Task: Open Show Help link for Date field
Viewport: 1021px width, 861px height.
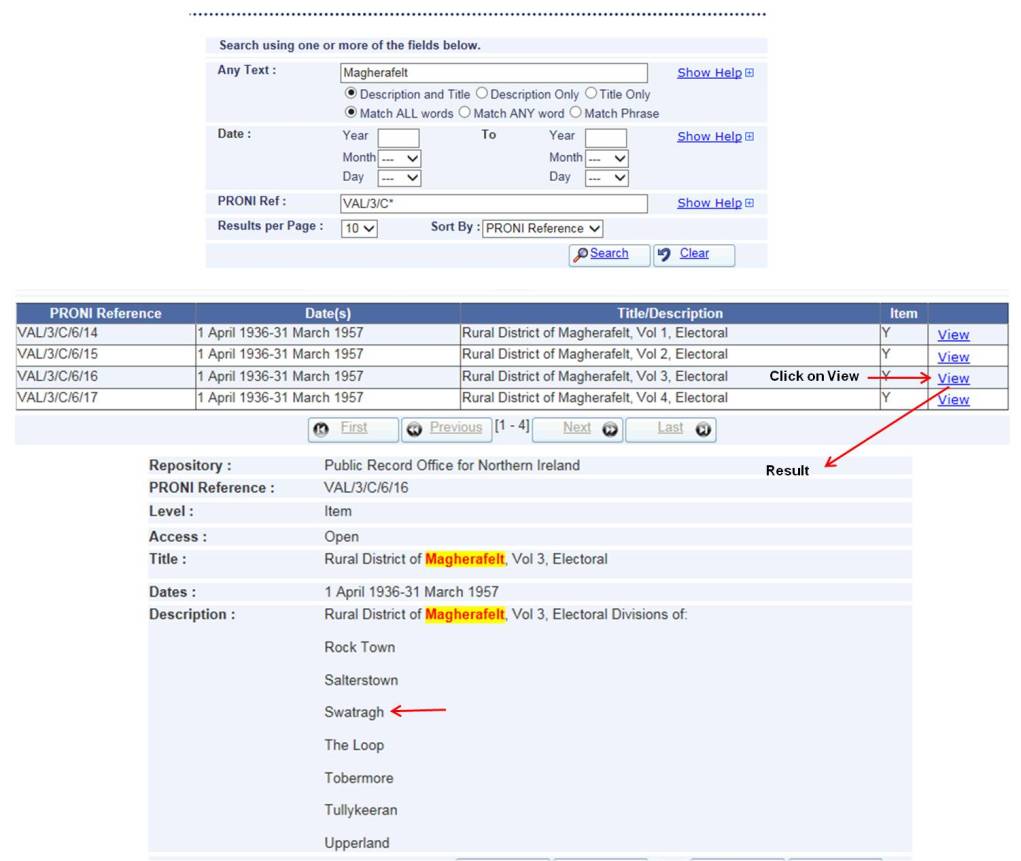Action: tap(709, 137)
